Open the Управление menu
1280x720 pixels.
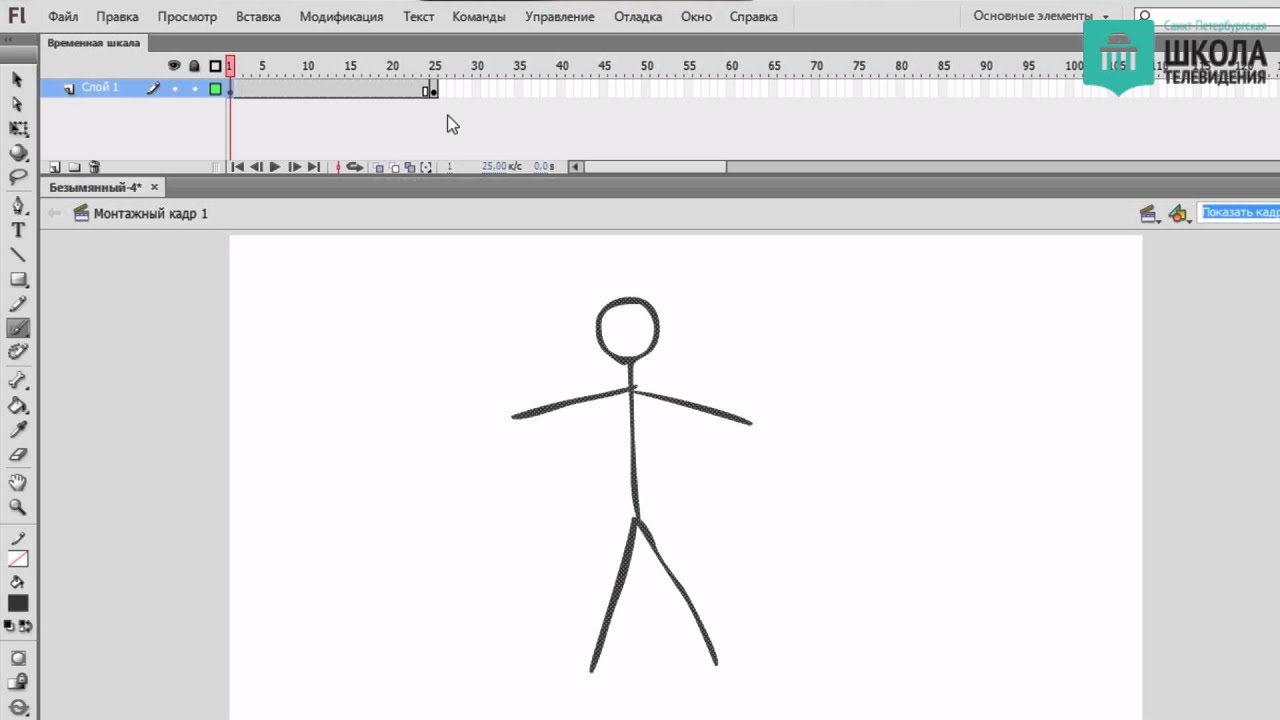pos(559,17)
